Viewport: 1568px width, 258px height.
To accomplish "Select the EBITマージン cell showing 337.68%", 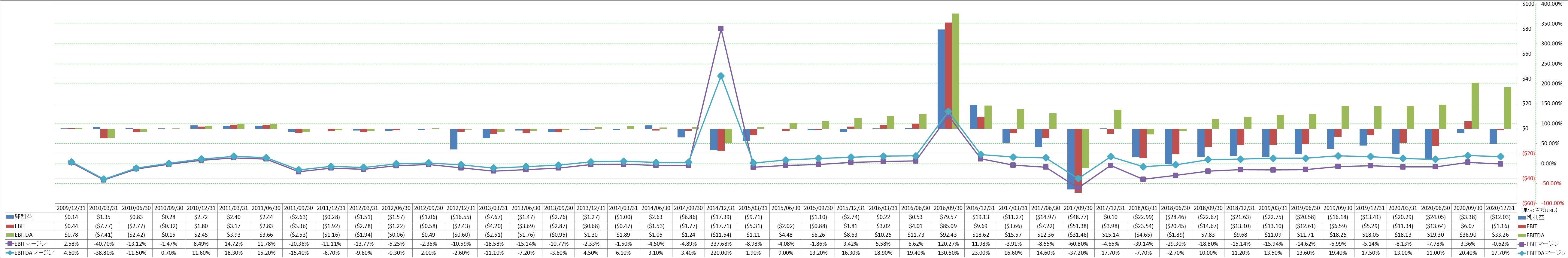I will click(721, 244).
